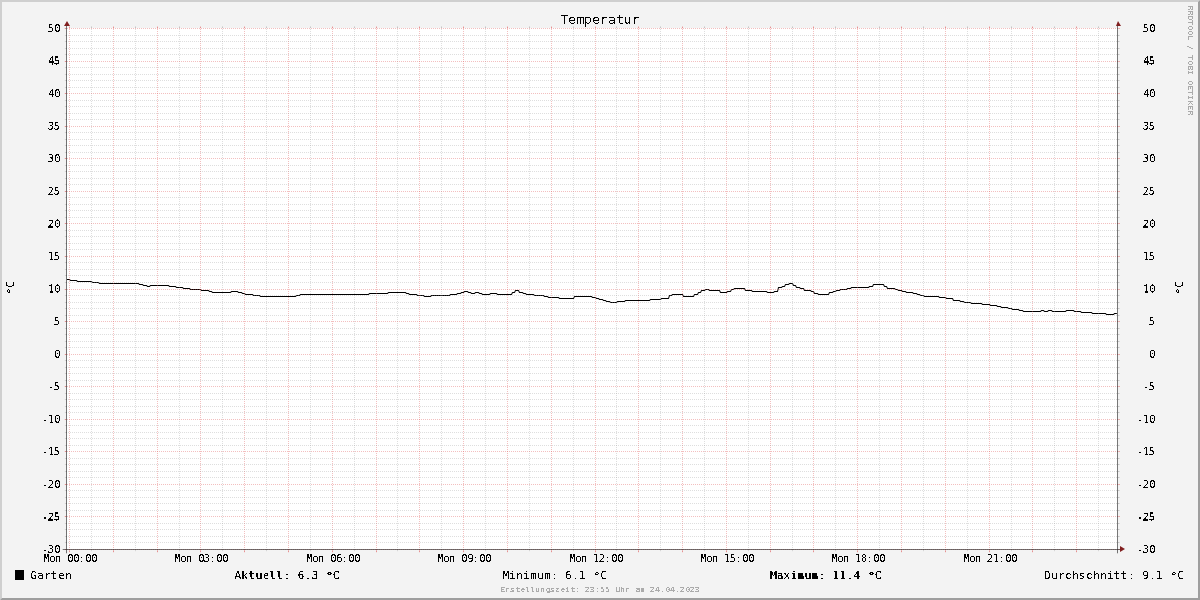Image resolution: width=1200 pixels, height=600 pixels.
Task: Select the Garten legend label
Action: point(51,575)
